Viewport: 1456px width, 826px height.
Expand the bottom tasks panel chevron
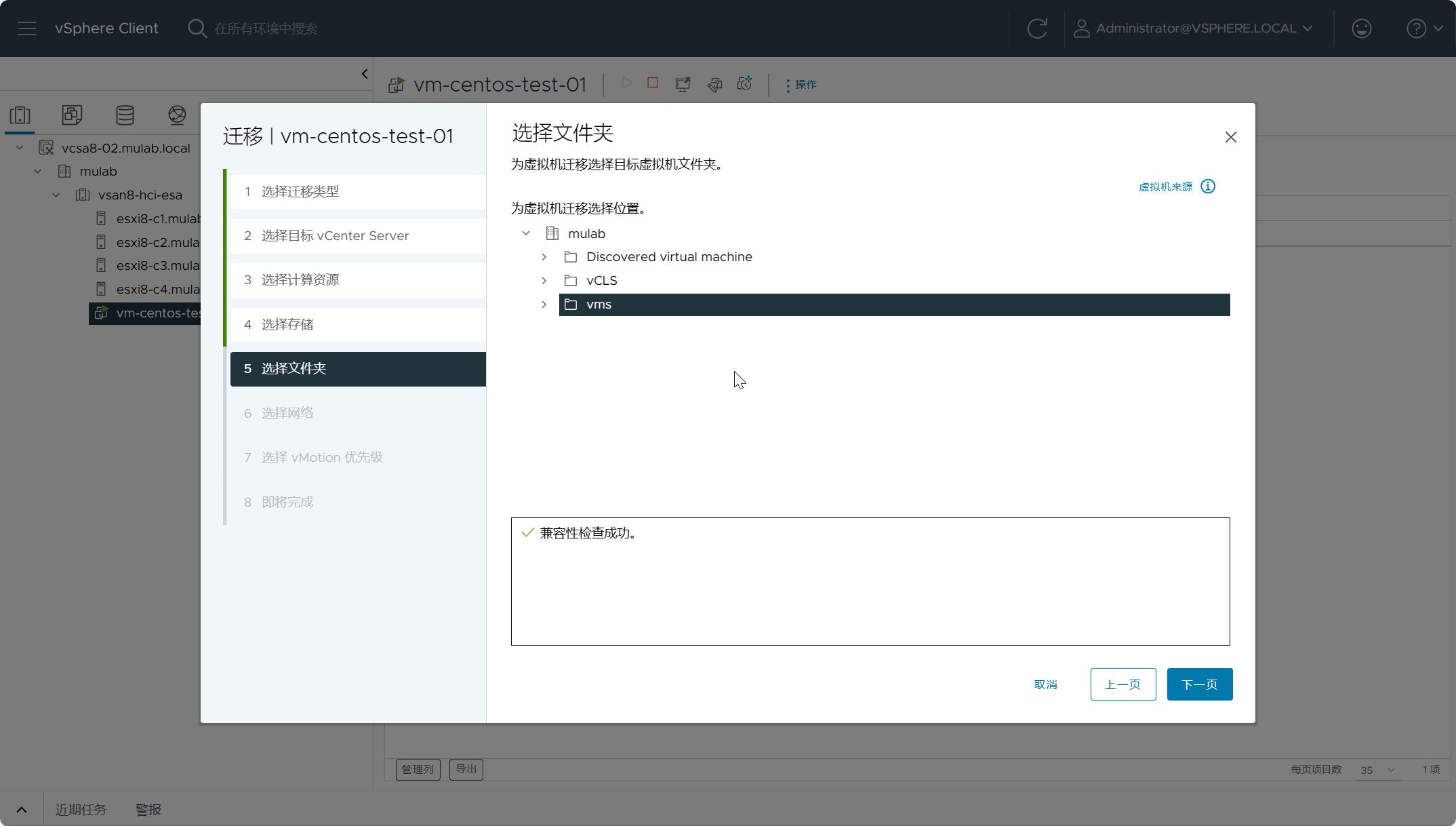(x=22, y=810)
